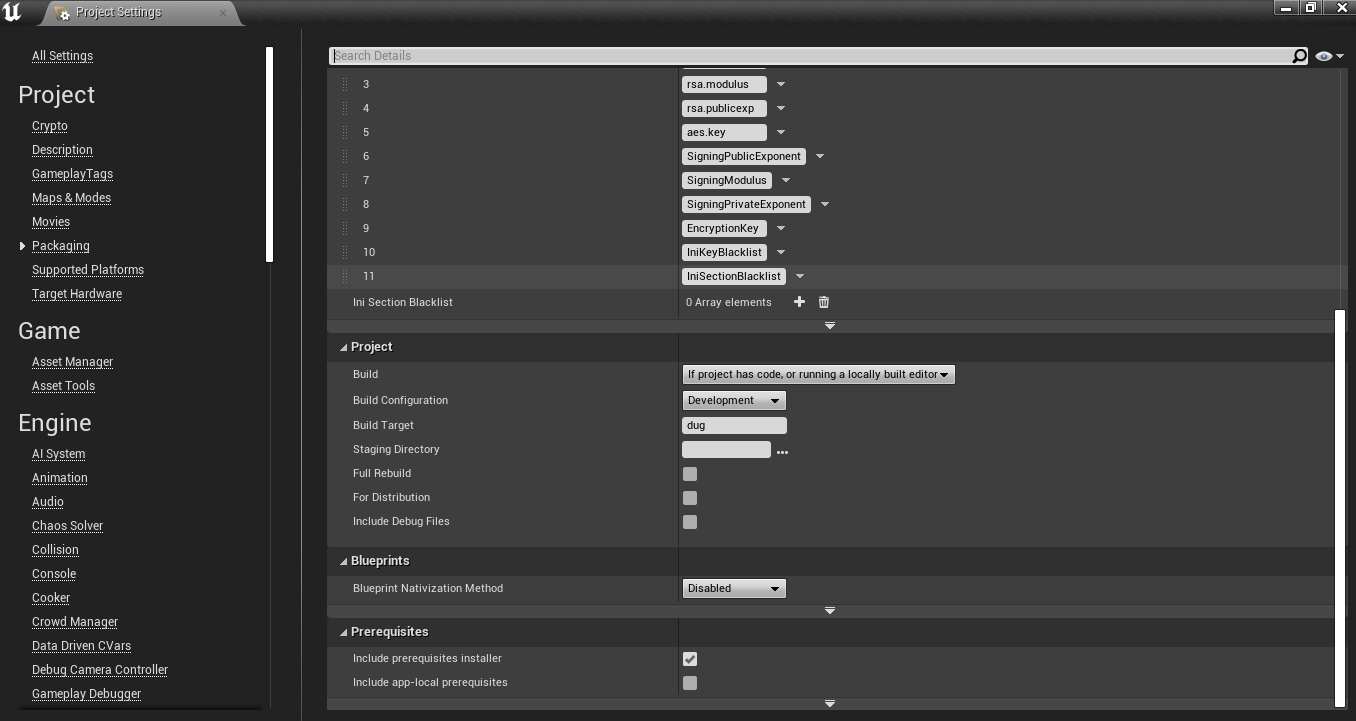Uncheck Include prerequisites installer
The height and width of the screenshot is (721, 1356).
(690, 659)
